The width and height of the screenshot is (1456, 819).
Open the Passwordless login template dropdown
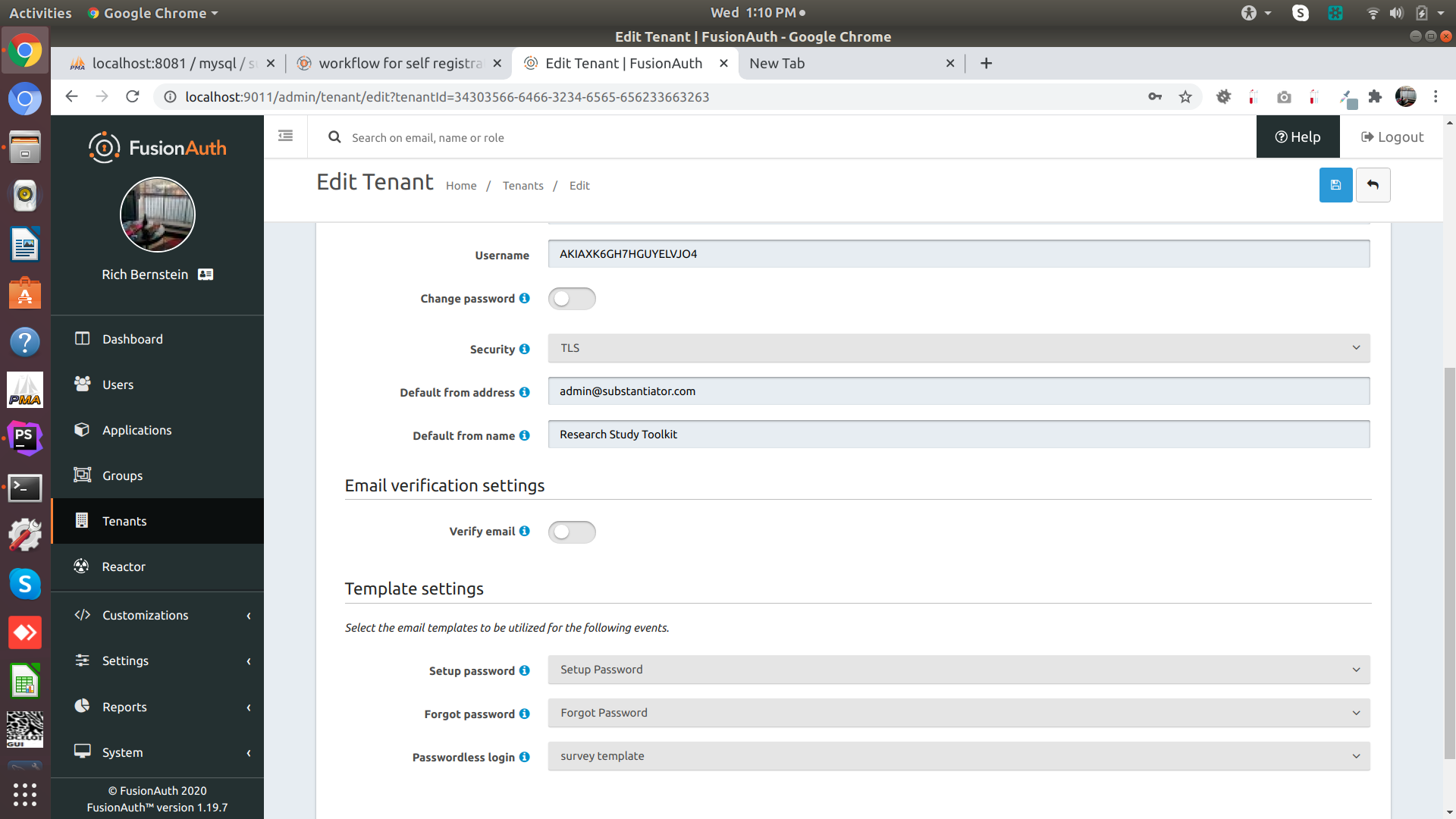959,756
